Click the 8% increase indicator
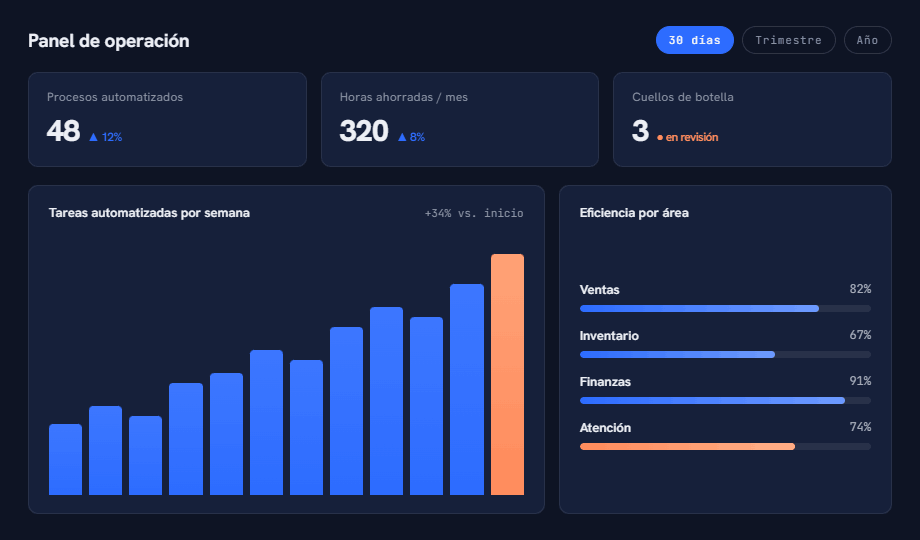Screen dimensions: 920x540 (x=411, y=137)
